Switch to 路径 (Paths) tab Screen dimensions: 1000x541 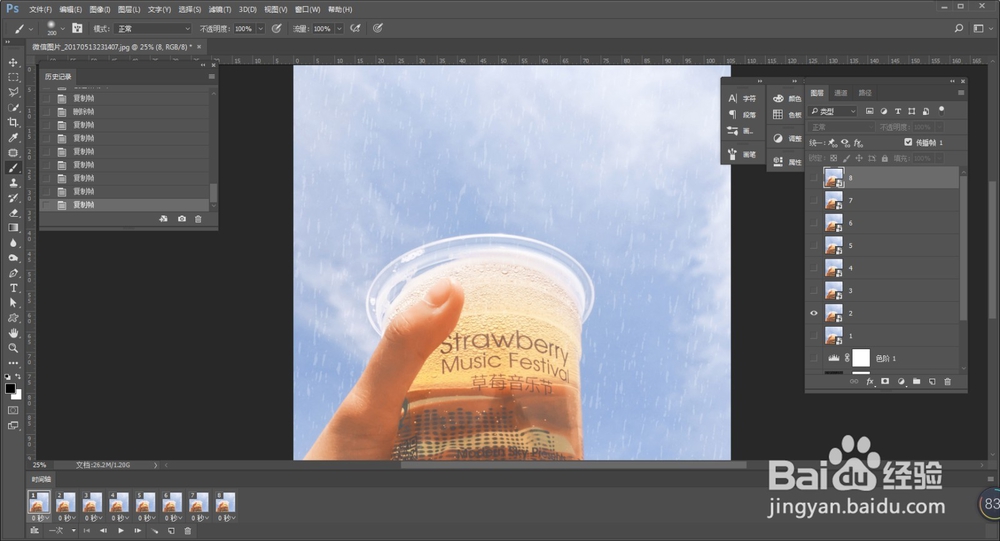click(865, 93)
